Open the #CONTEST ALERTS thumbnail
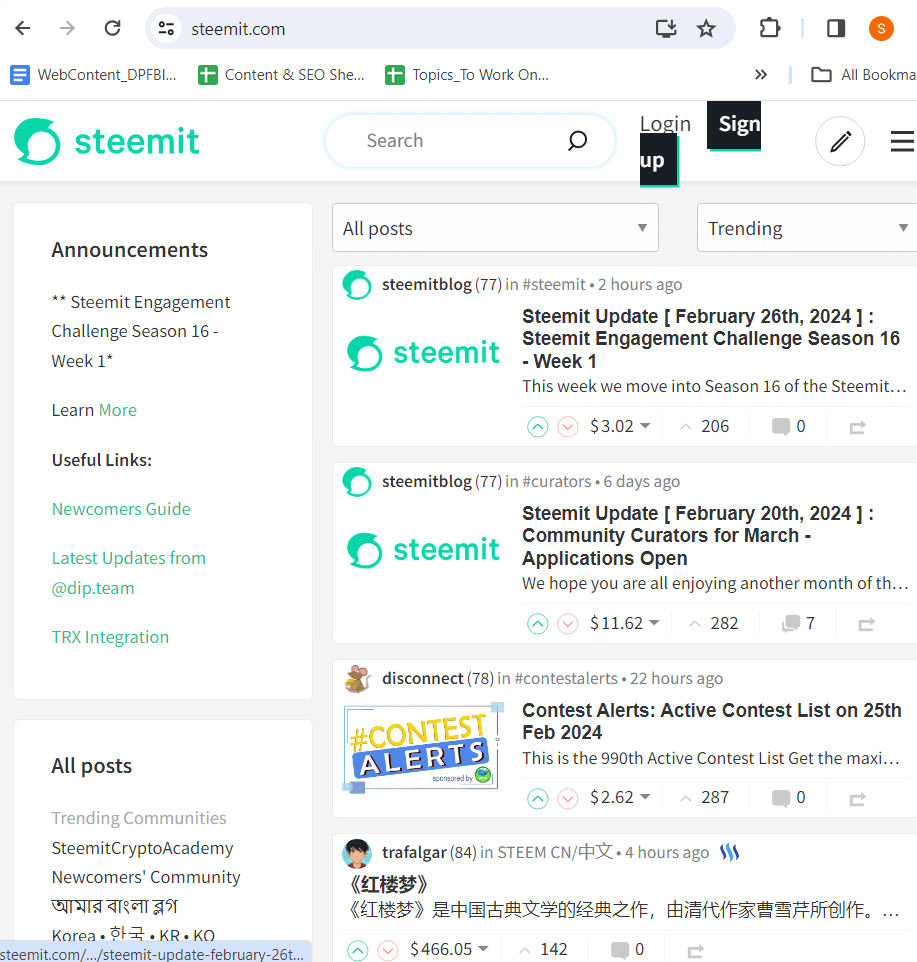Screen dimensions: 917x962 (x=423, y=747)
